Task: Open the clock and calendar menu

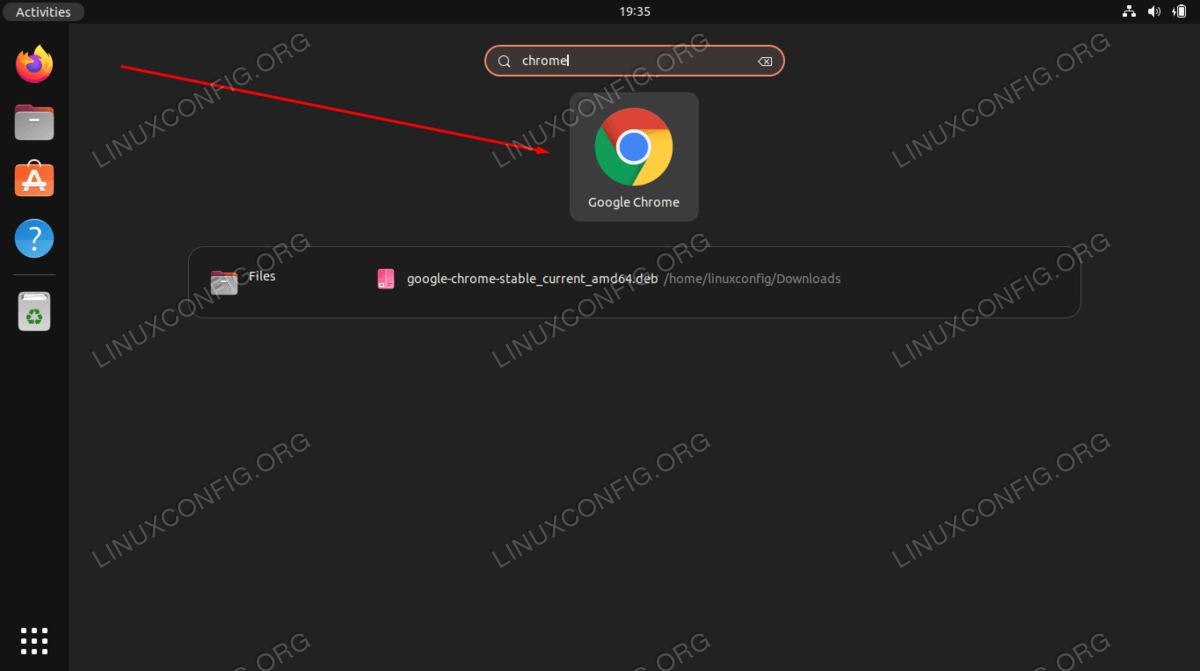Action: [x=634, y=12]
